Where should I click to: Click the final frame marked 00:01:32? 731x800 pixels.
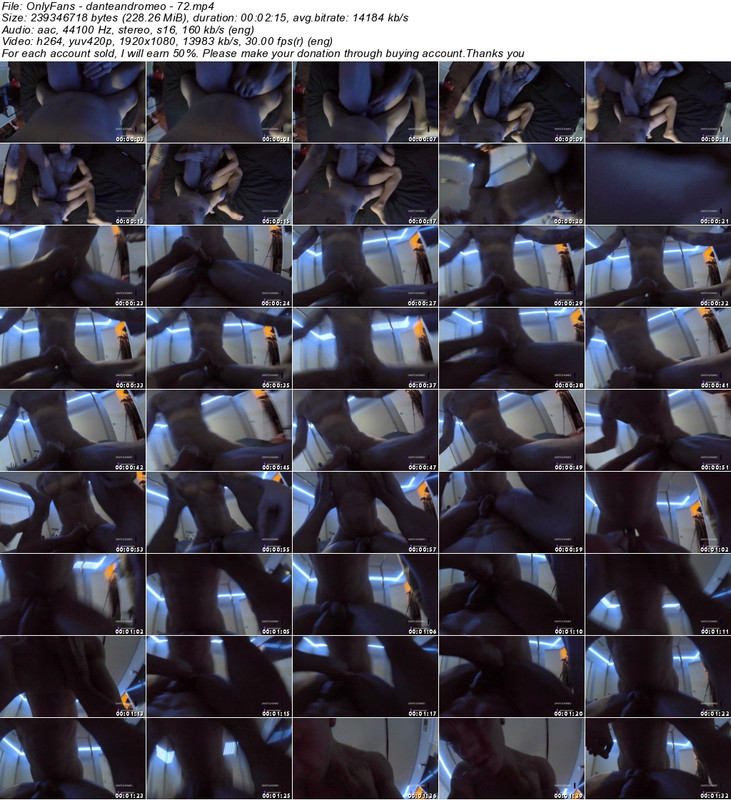pos(657,757)
